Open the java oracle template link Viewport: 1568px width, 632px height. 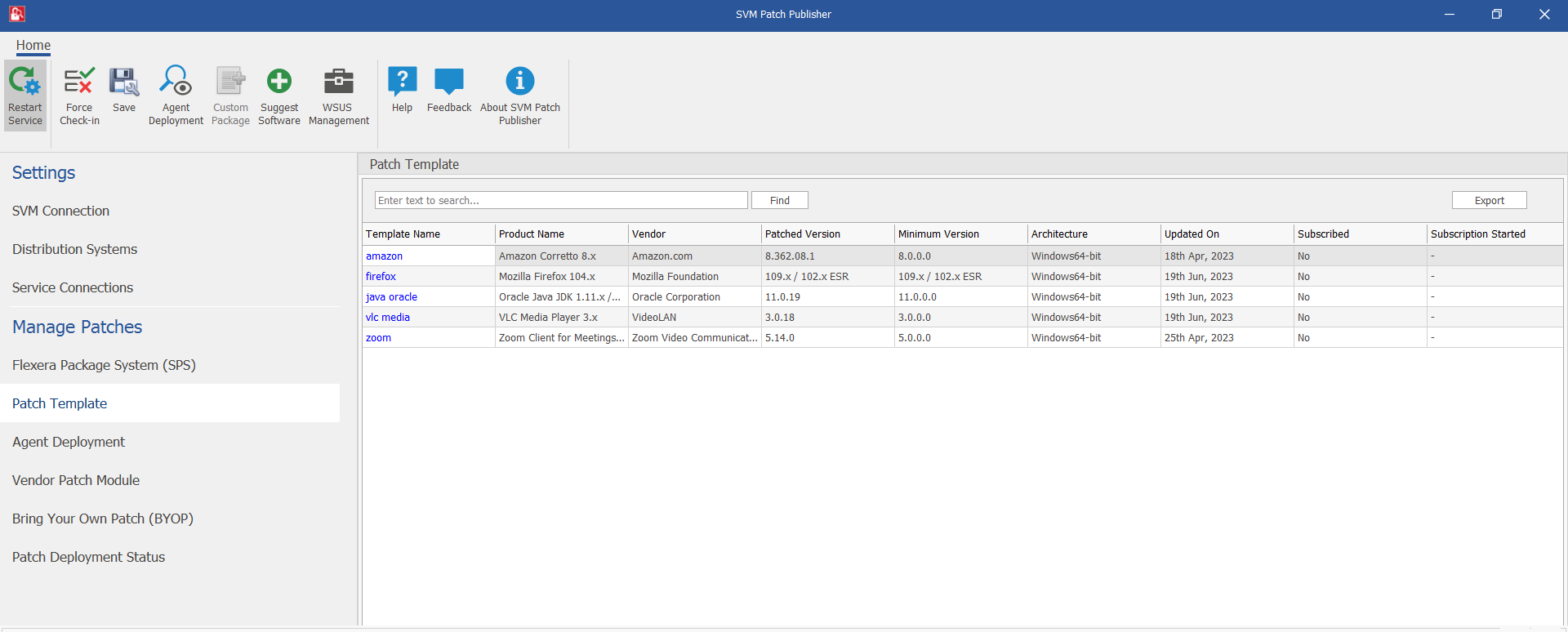[391, 296]
